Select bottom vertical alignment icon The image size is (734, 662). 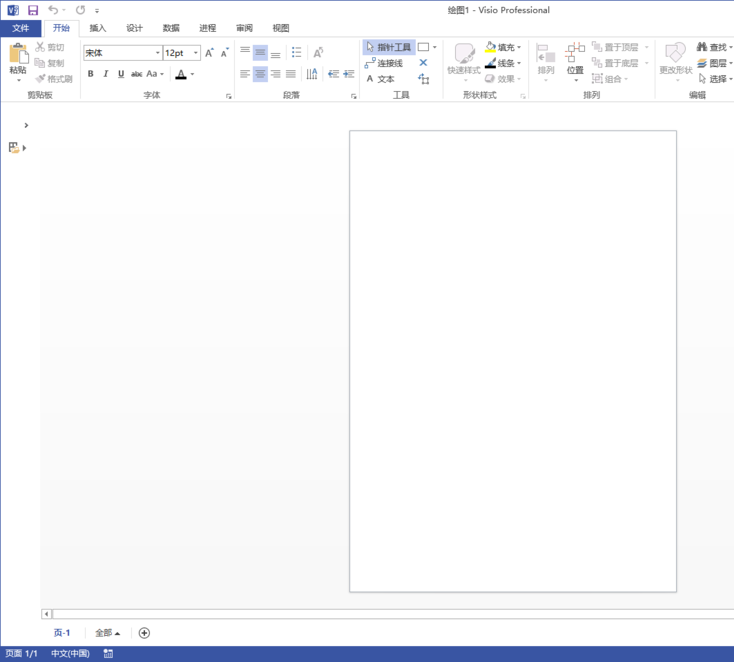[x=275, y=52]
